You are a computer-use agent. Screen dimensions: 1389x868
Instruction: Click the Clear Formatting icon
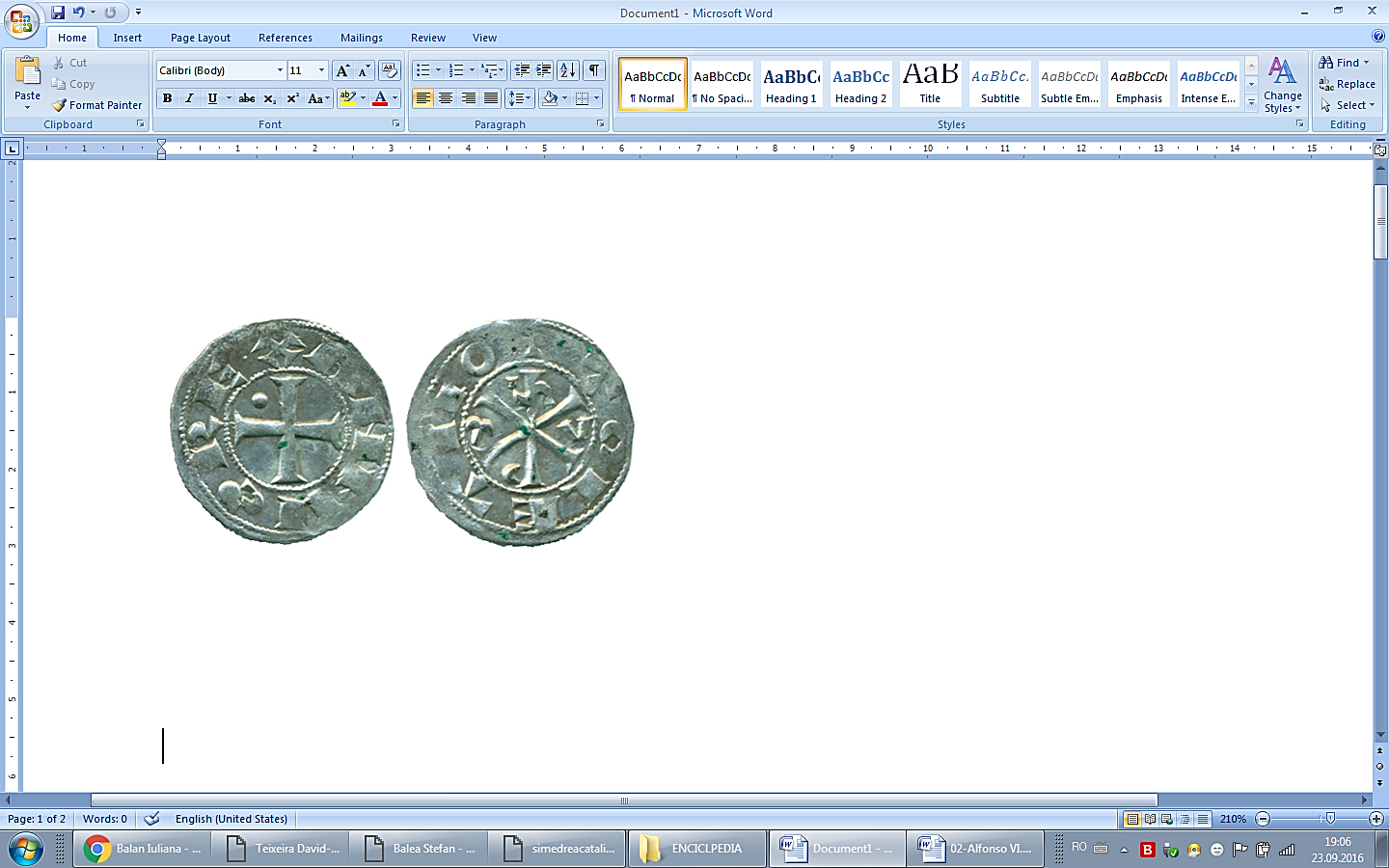390,70
